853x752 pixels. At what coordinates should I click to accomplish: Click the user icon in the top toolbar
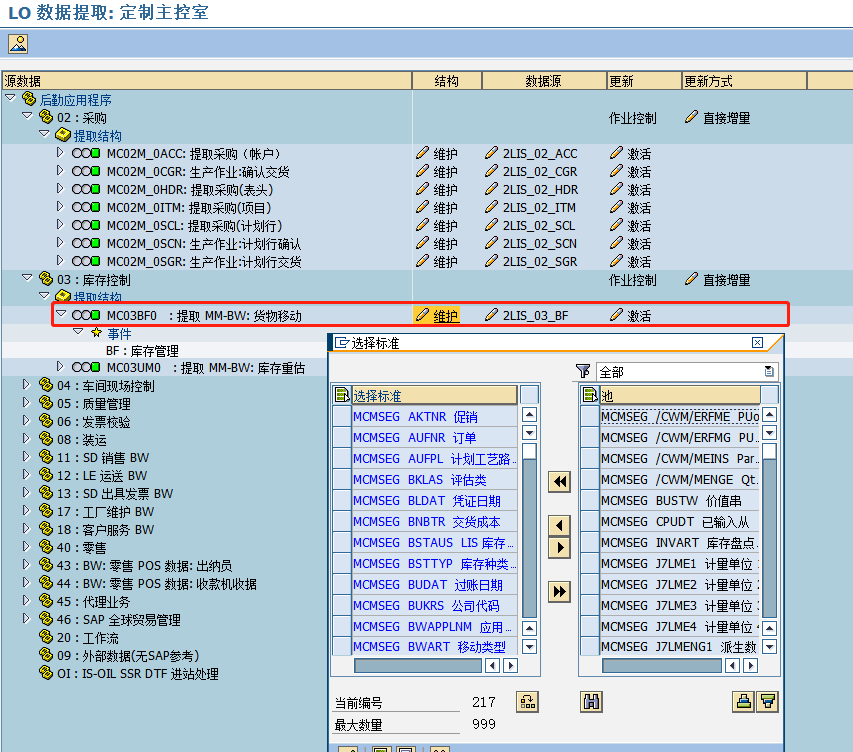coord(18,44)
